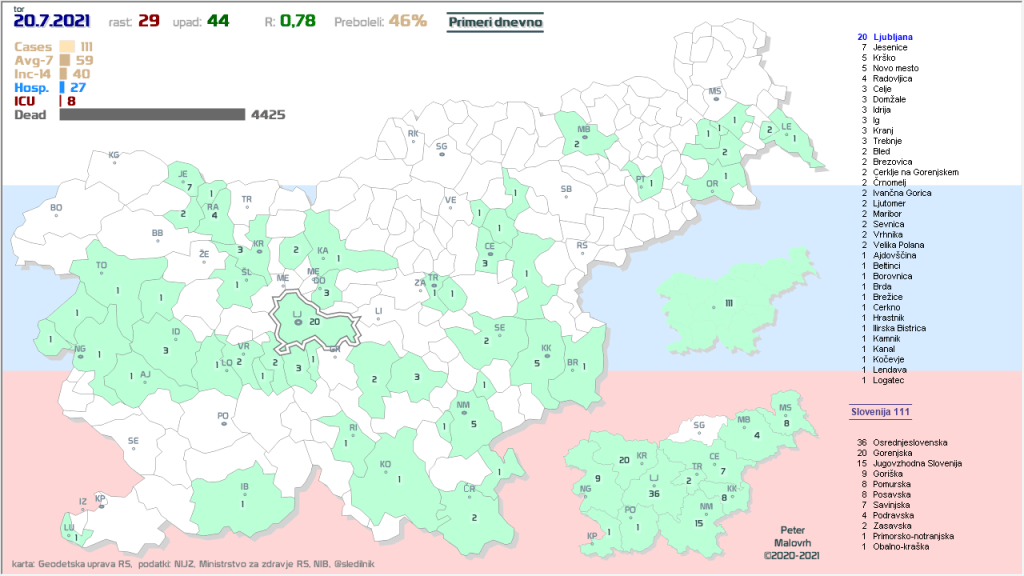Click the BO Bovec marker

[x=56, y=210]
